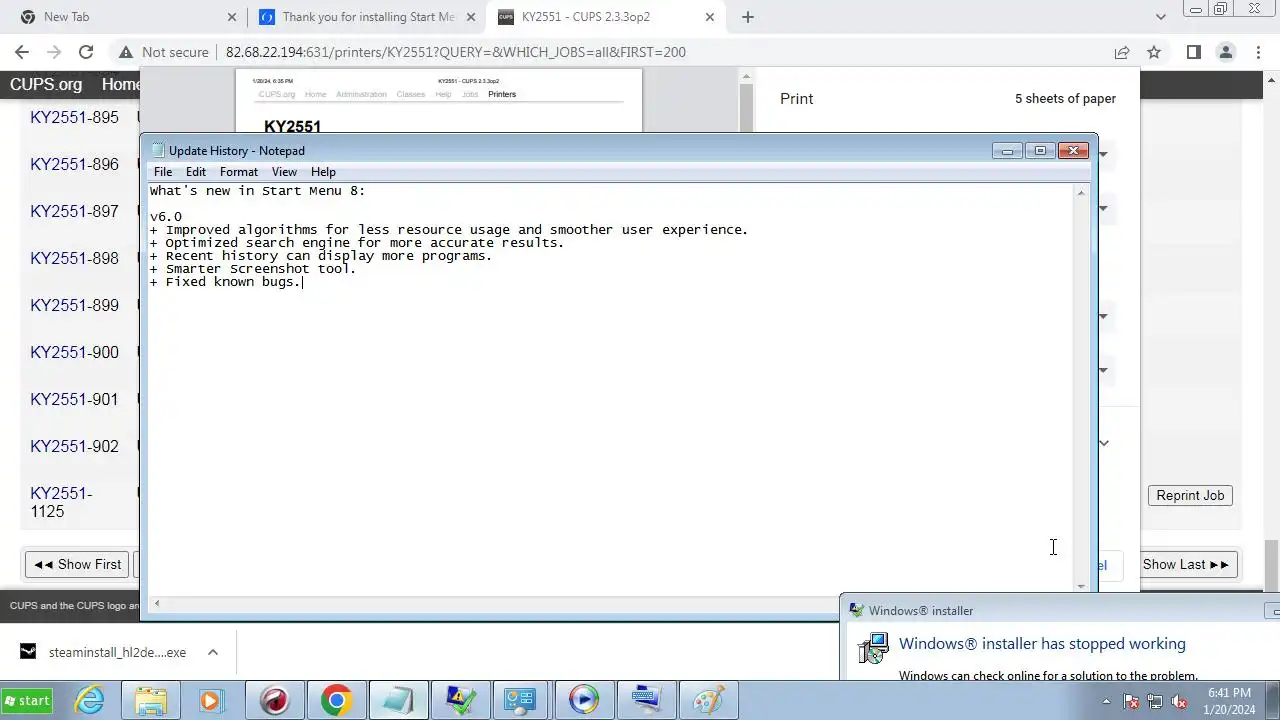The image size is (1280, 720).
Task: Go back using Chrome's back arrow
Action: pos(22,52)
